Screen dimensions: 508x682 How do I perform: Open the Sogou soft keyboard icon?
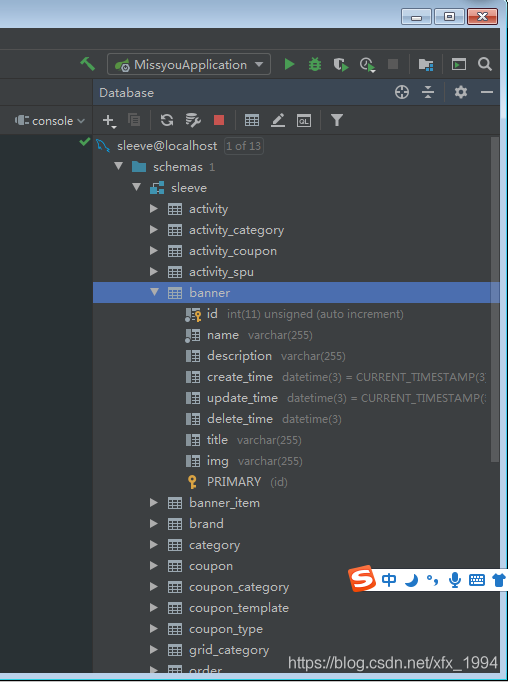point(477,580)
